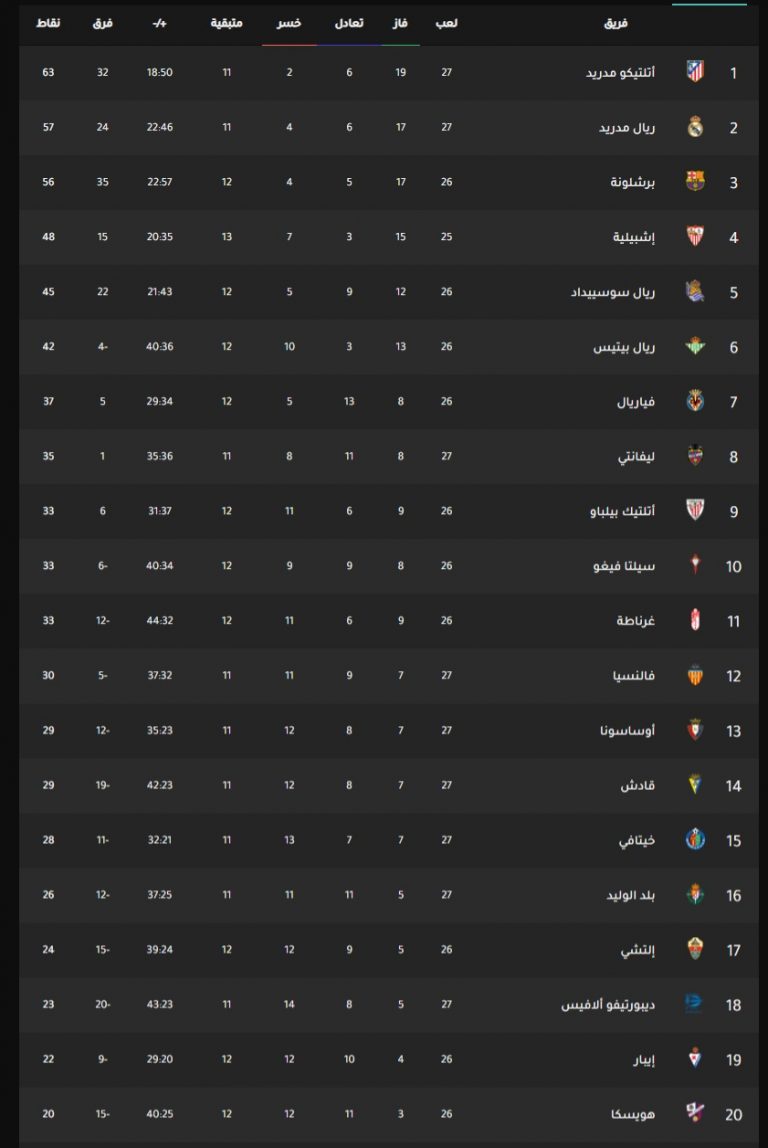Click the Athletic Bilbao crest icon
The width and height of the screenshot is (768, 1148).
click(x=695, y=510)
